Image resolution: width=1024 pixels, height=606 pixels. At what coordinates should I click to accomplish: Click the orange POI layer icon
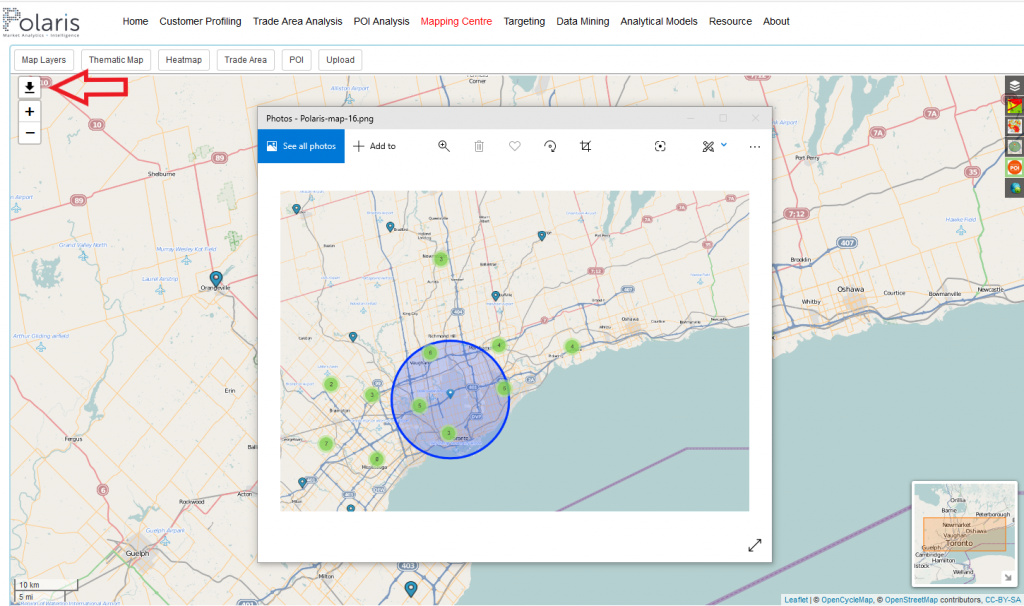(1014, 167)
